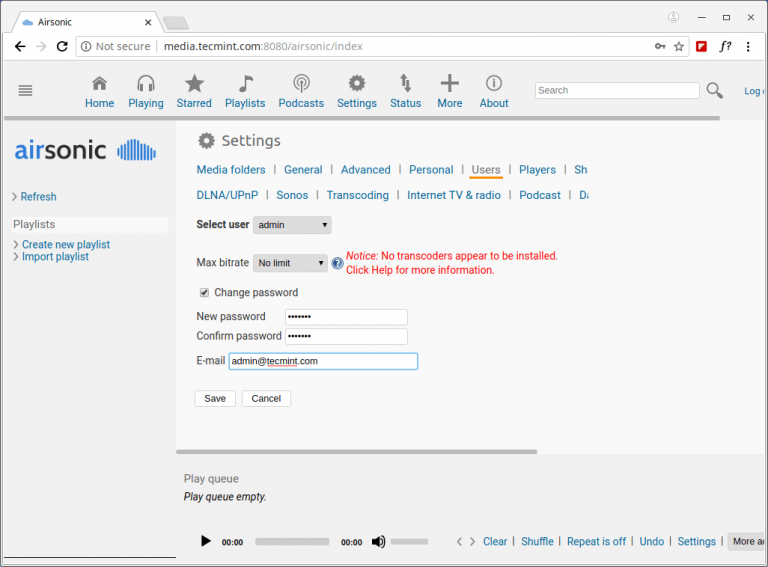The image size is (768, 567).
Task: Focus the Confirm password field
Action: click(x=346, y=336)
